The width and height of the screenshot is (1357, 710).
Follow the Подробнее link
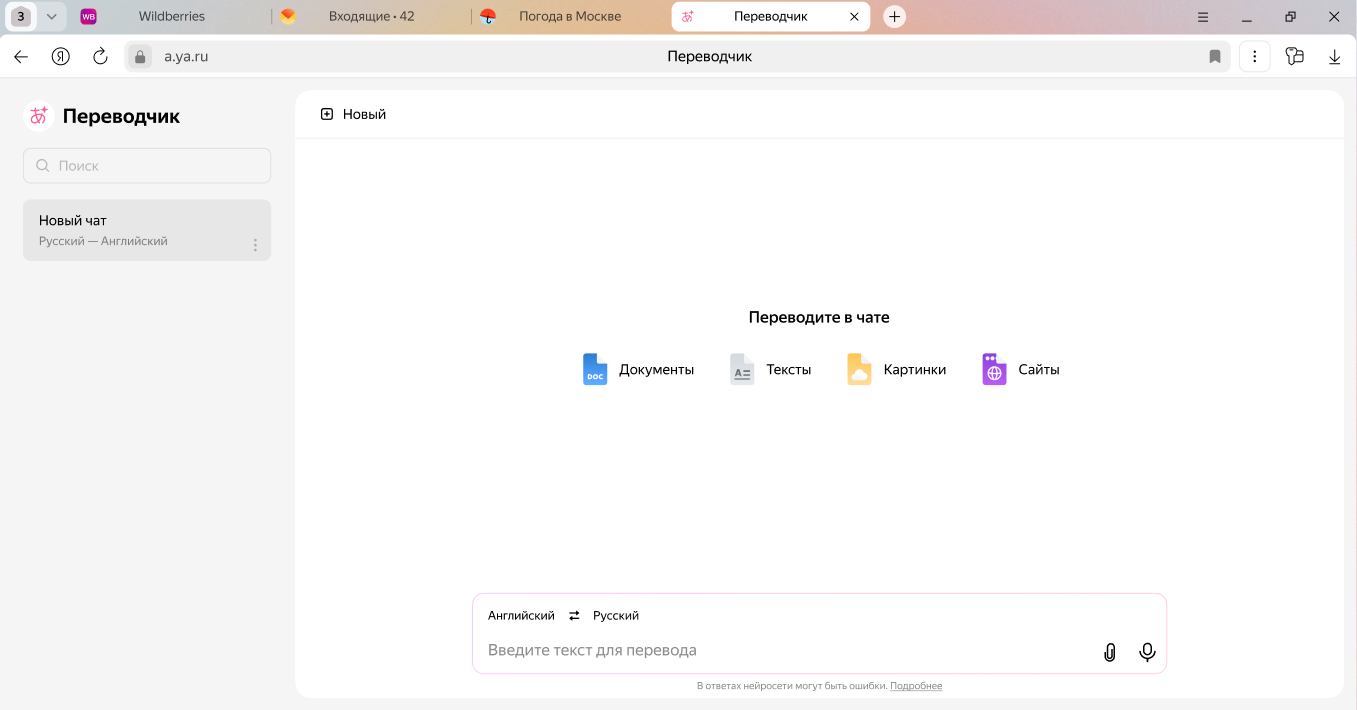point(915,686)
